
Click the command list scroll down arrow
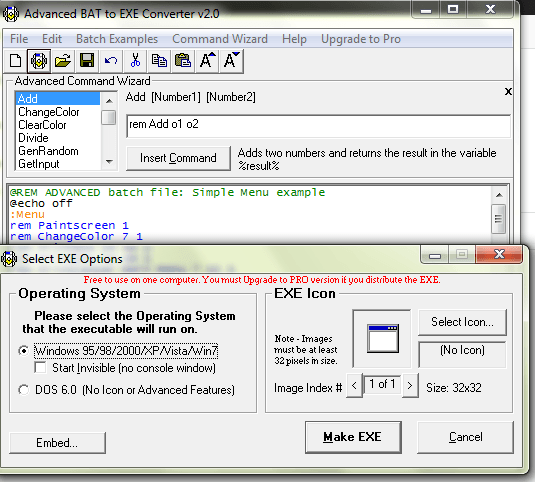tap(109, 161)
